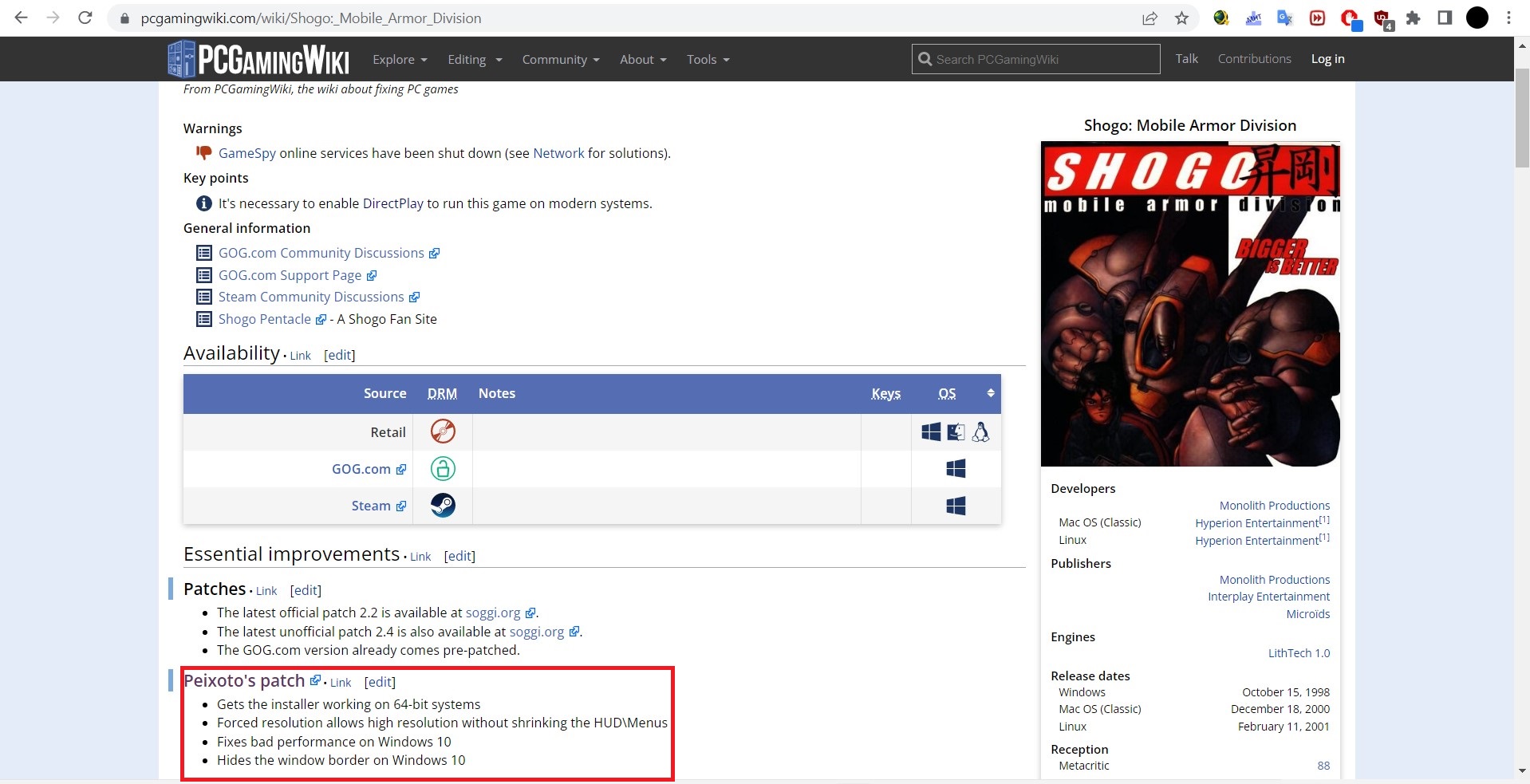Click Link anchor next to Availability heading
1530x784 pixels.
coord(300,356)
